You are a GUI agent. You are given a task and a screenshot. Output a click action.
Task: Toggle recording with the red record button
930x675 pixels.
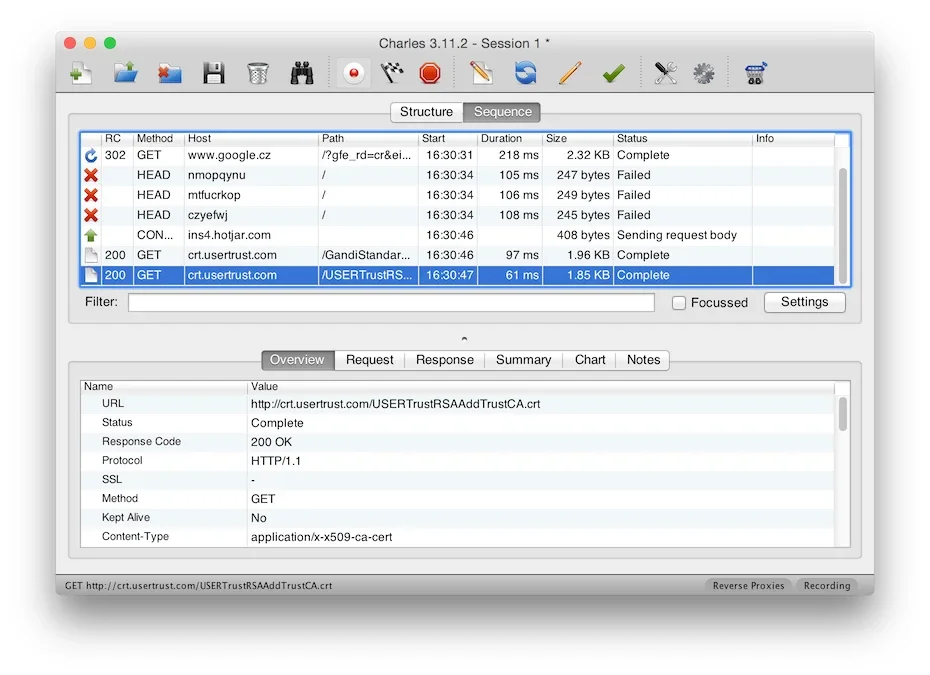(x=354, y=74)
